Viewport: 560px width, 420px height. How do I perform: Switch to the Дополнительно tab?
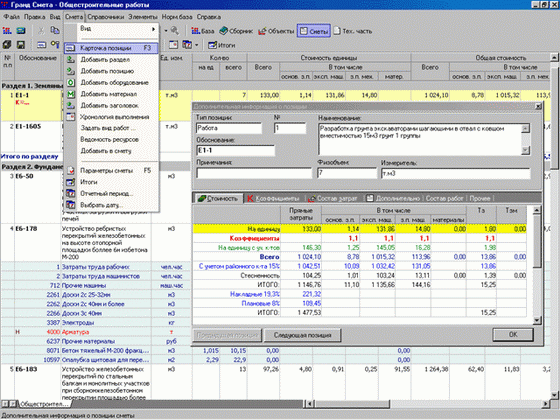394,199
